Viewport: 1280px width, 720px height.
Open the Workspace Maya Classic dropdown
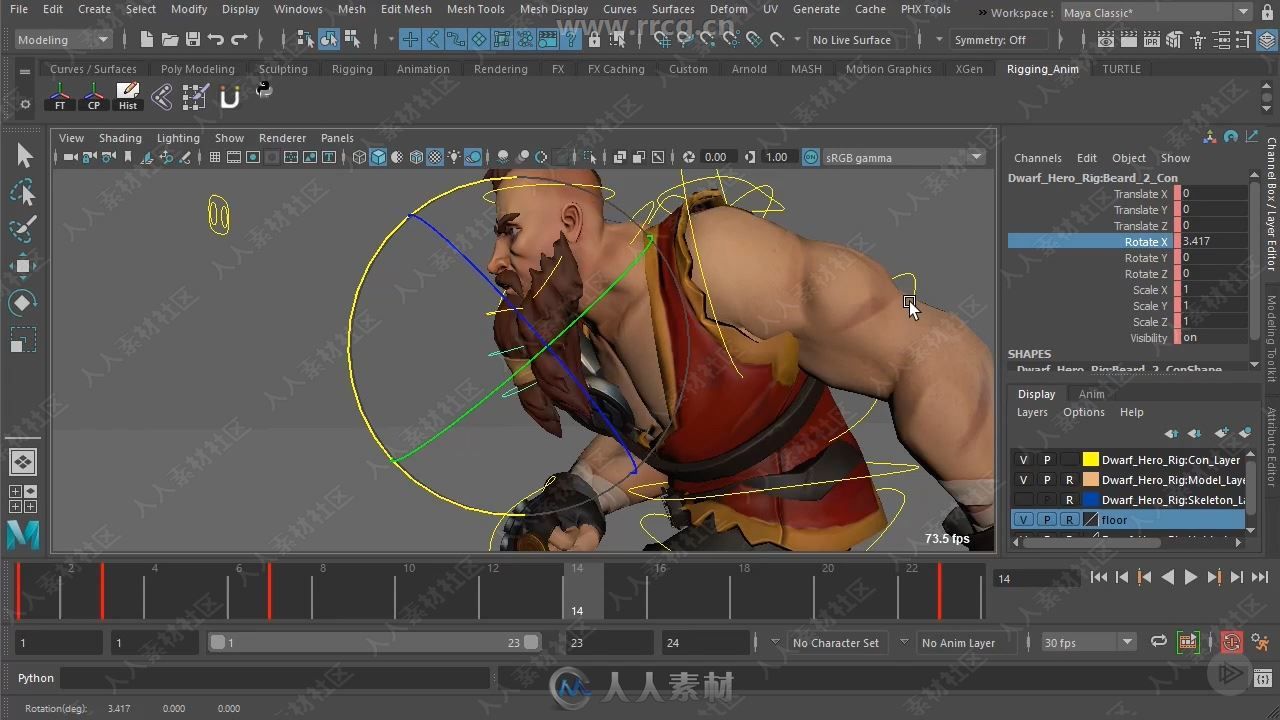pos(1156,13)
